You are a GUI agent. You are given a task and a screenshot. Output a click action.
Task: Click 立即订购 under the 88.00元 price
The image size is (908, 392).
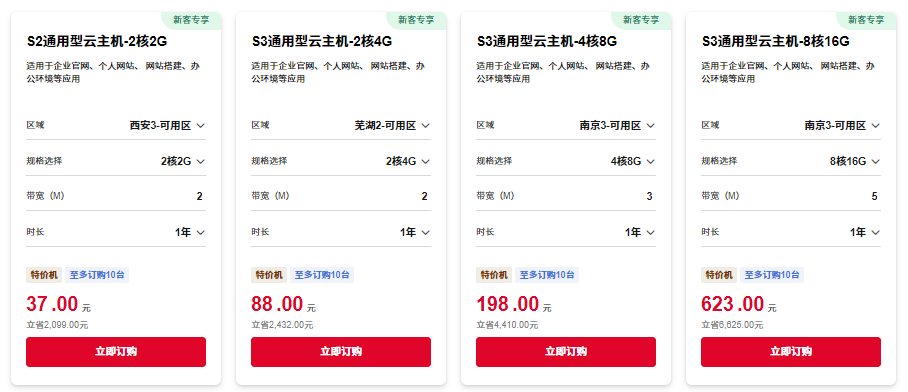[340, 352]
